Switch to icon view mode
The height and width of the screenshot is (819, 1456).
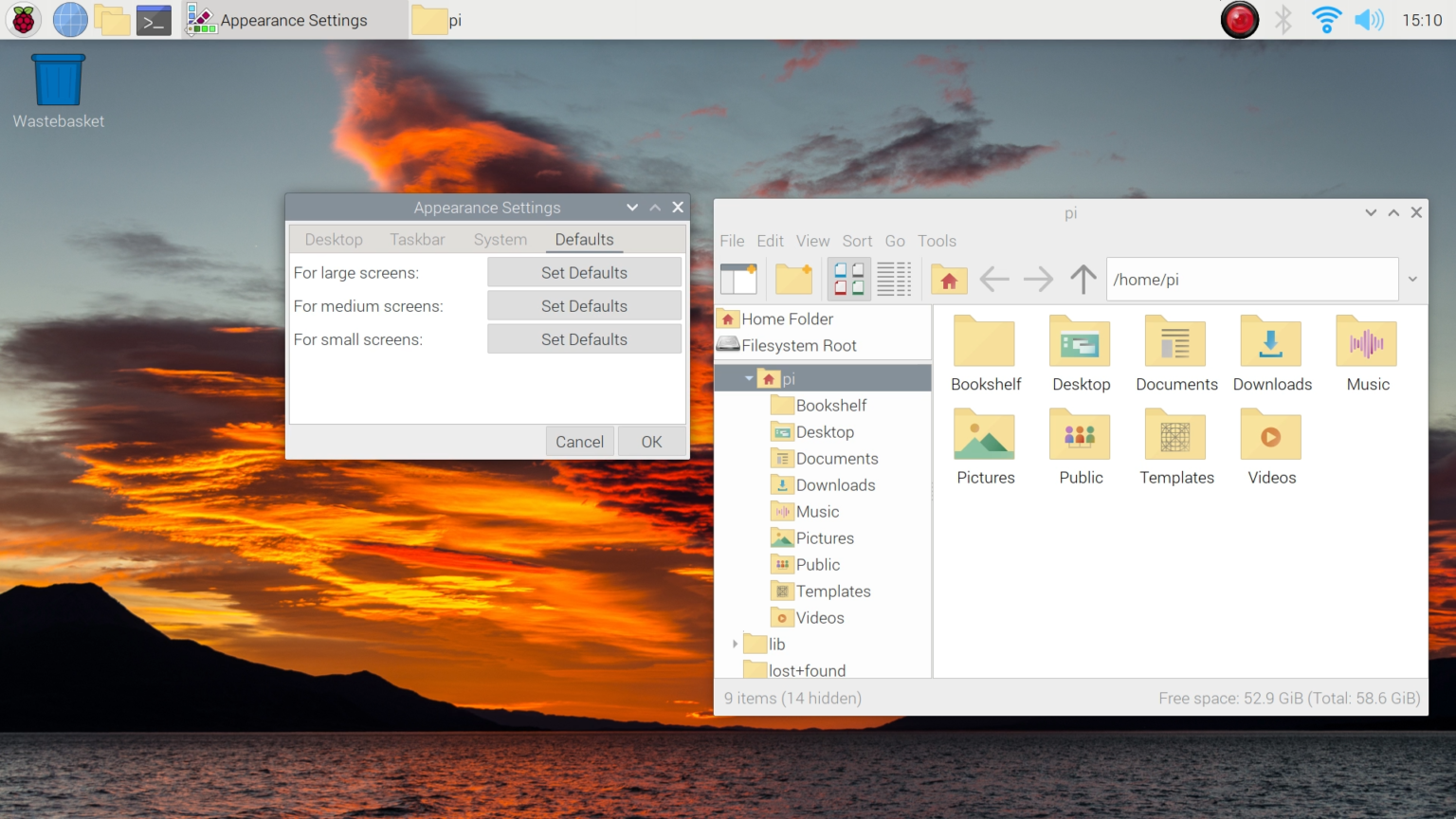pyautogui.click(x=848, y=279)
